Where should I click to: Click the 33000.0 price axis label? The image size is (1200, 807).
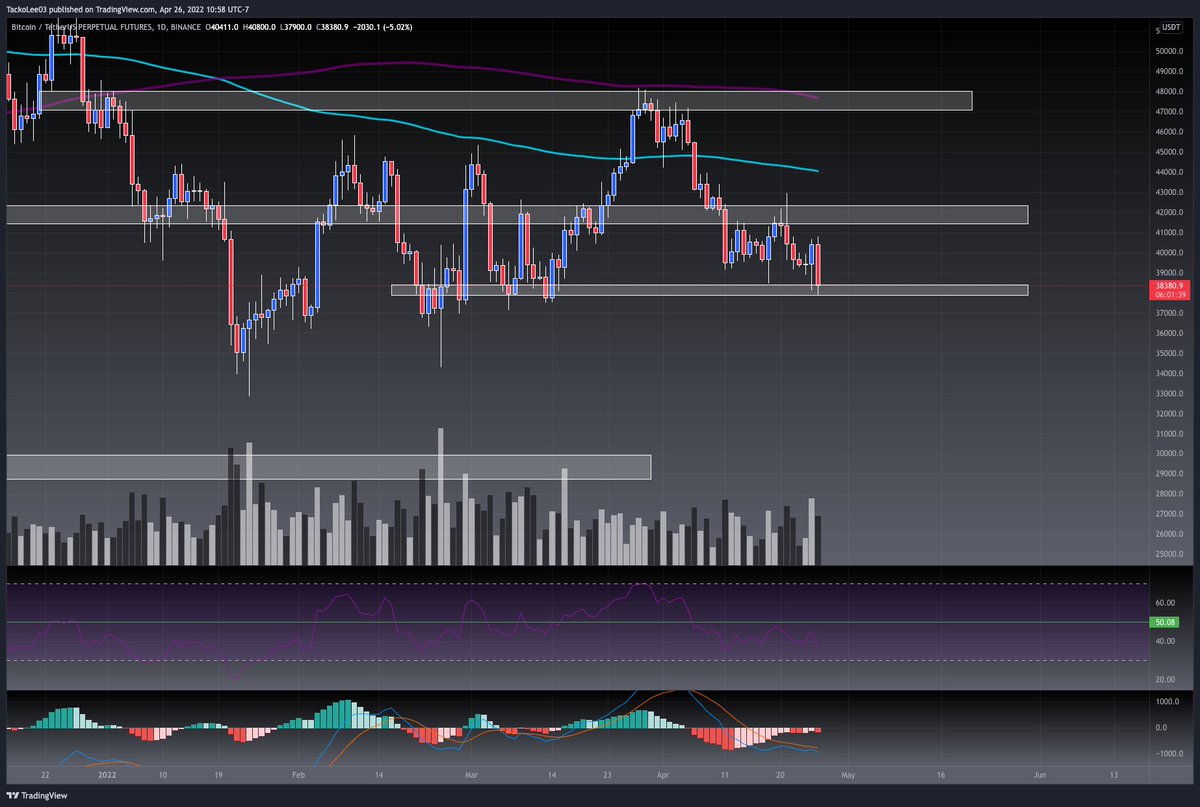[x=1170, y=393]
